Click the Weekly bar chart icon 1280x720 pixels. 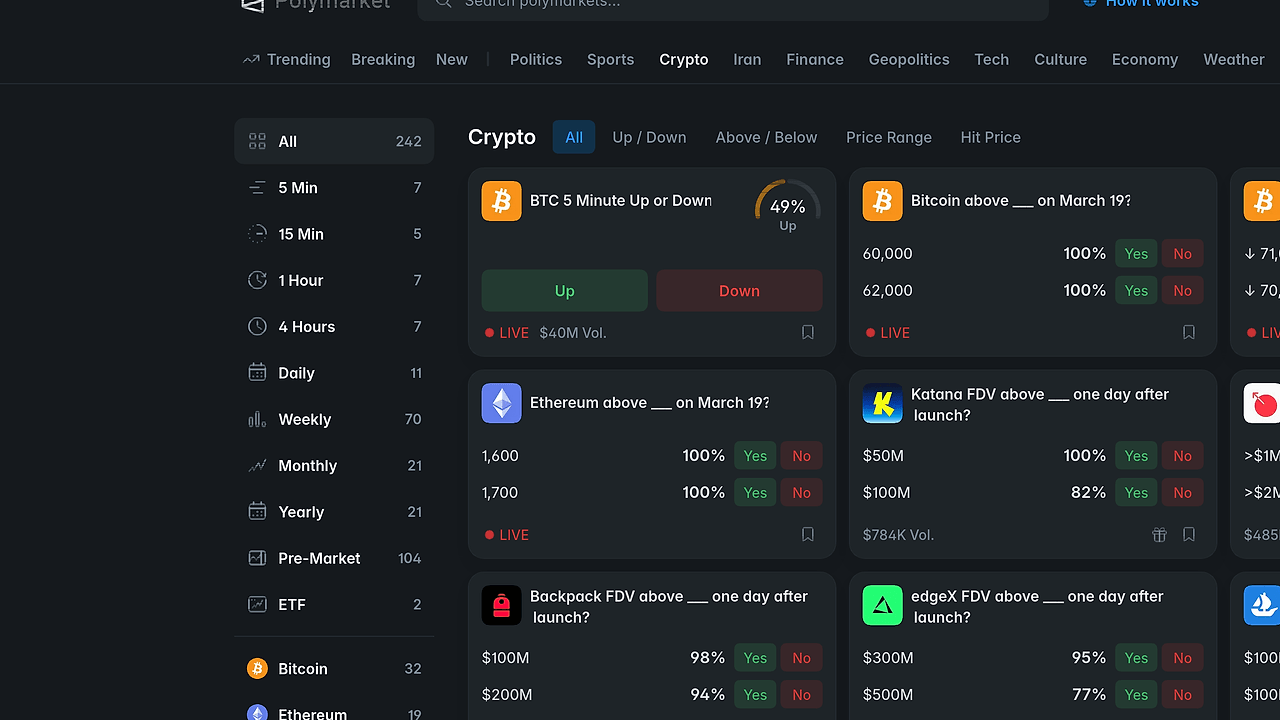pyautogui.click(x=257, y=419)
